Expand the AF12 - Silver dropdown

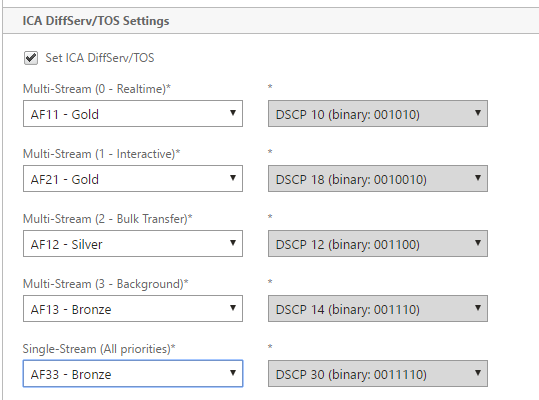(x=133, y=244)
